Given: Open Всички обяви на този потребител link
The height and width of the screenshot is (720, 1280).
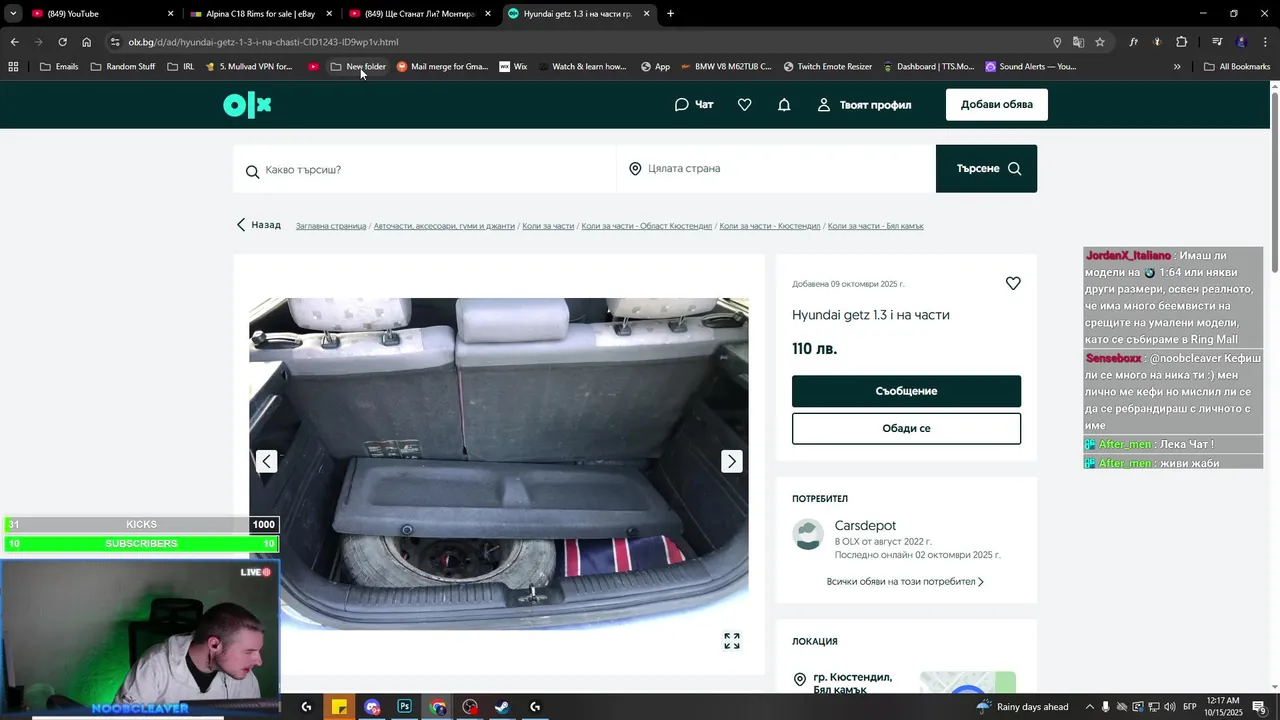Looking at the screenshot, I should tap(905, 582).
